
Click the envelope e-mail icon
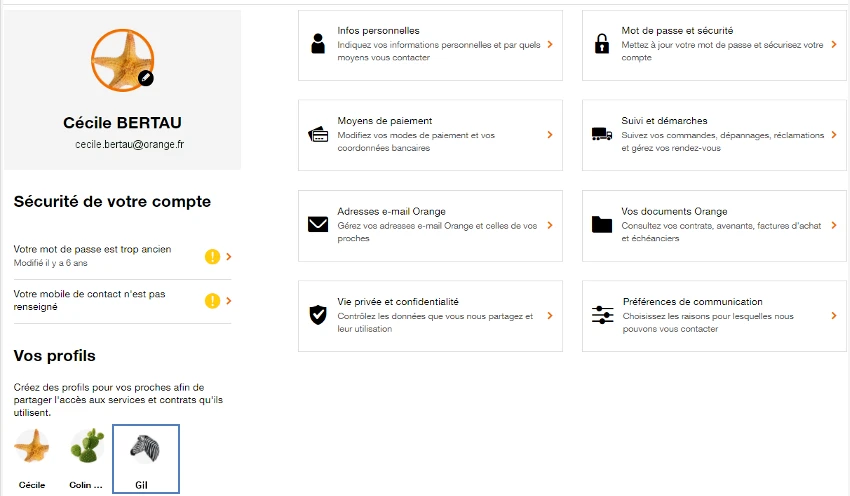coord(318,224)
